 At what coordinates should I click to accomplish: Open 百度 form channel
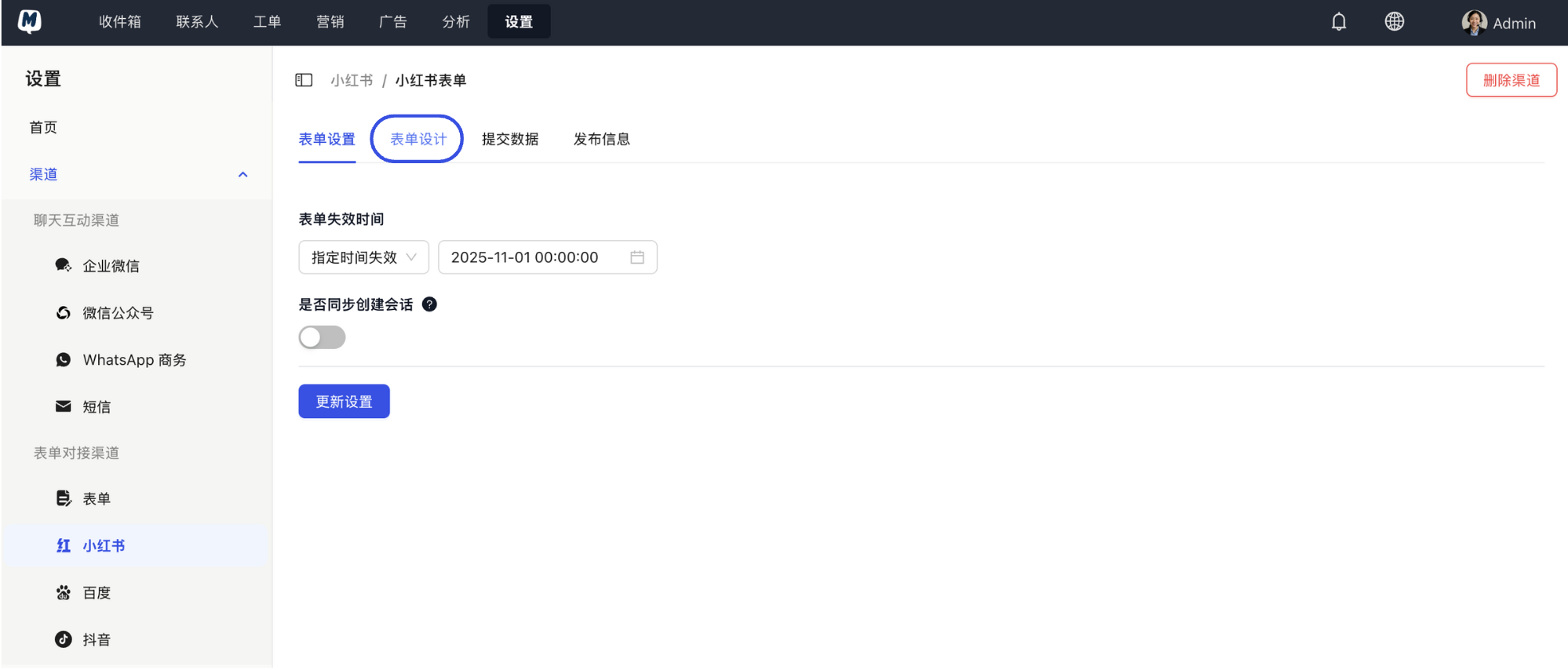click(x=97, y=592)
